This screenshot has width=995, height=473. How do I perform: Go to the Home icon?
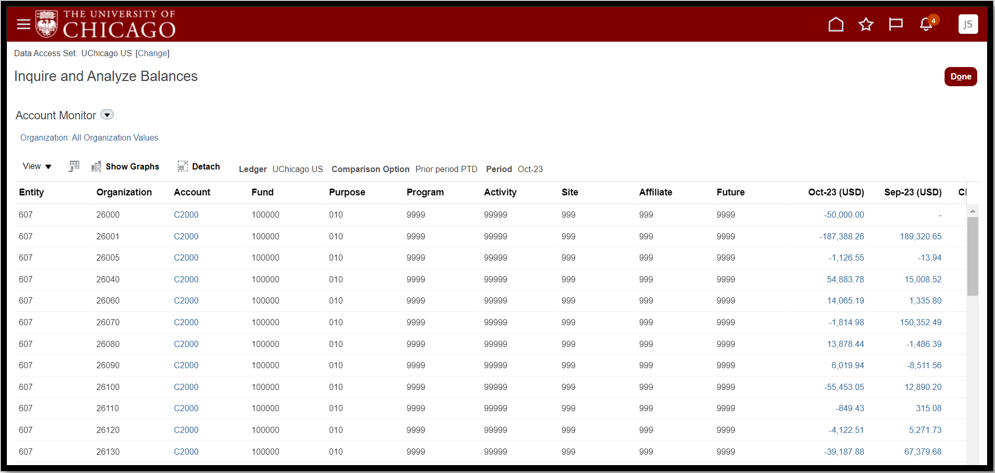pos(836,25)
